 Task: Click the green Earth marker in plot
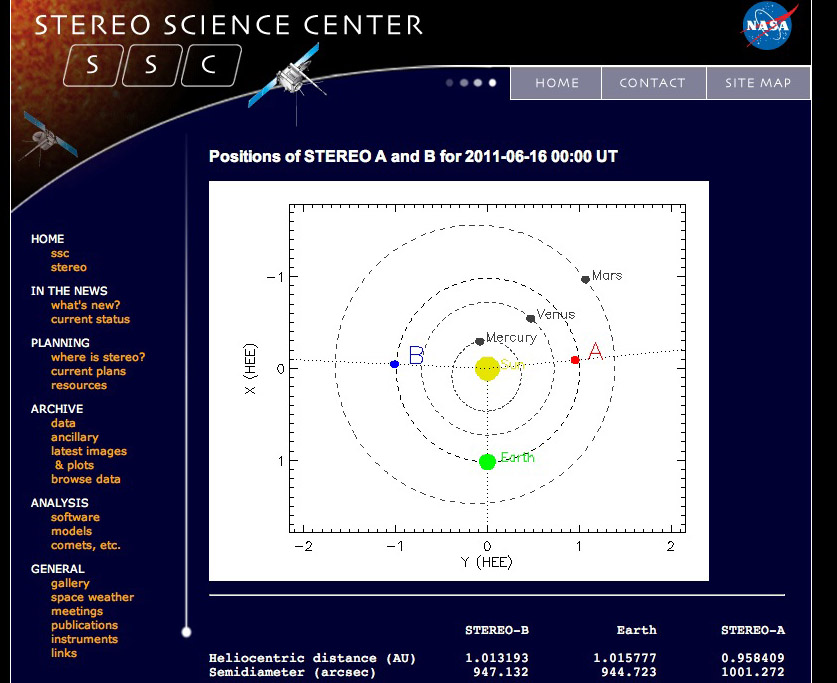[x=487, y=462]
